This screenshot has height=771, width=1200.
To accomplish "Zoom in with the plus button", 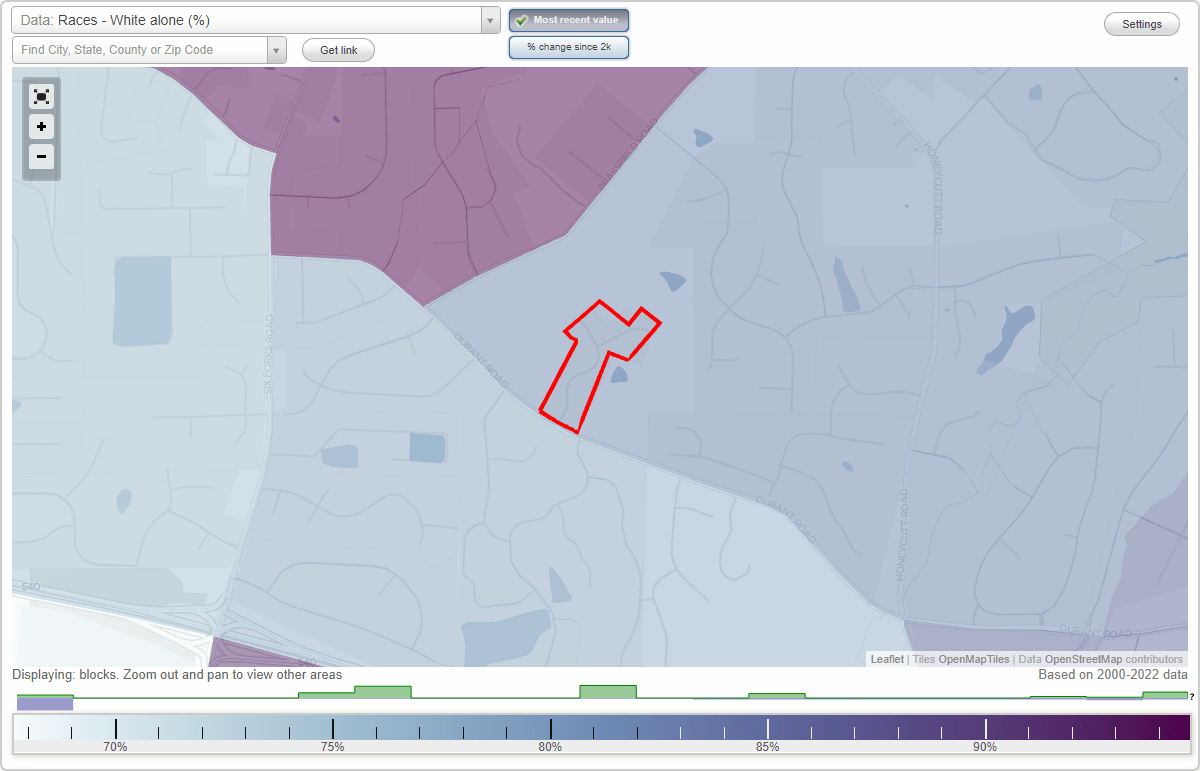I will pyautogui.click(x=41, y=127).
